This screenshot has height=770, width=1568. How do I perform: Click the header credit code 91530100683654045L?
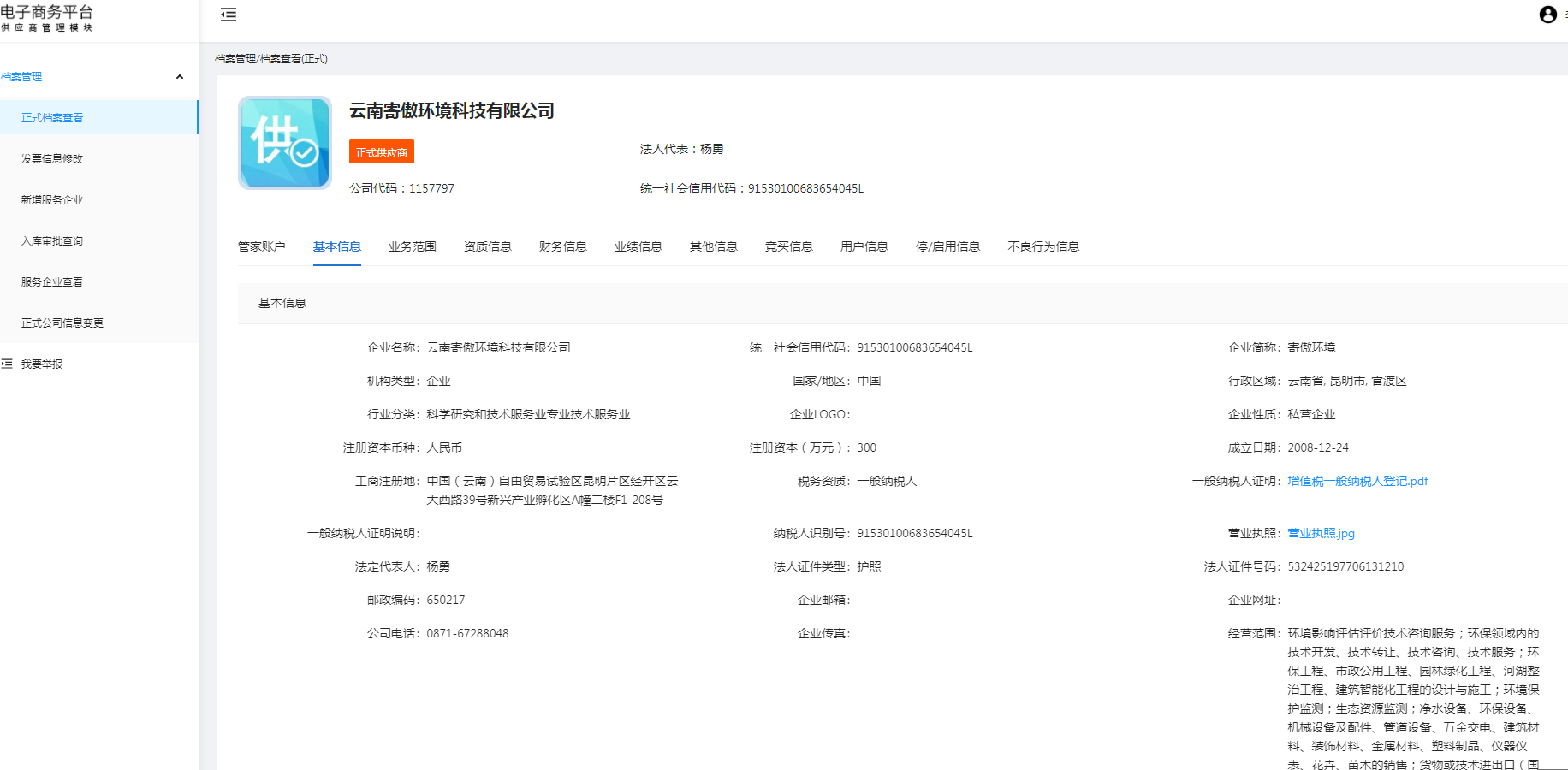[806, 188]
